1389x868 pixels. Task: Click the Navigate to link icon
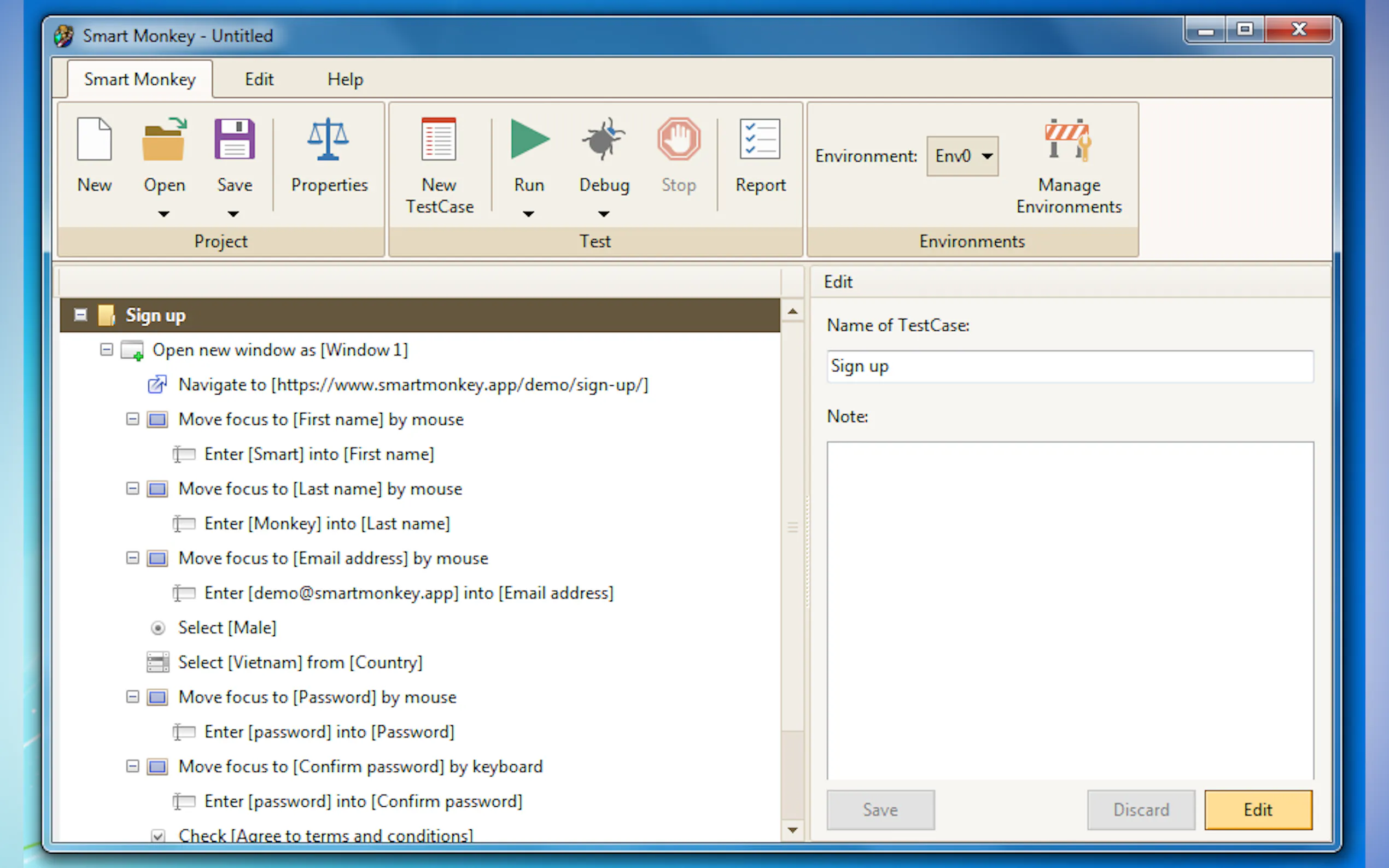pyautogui.click(x=157, y=385)
